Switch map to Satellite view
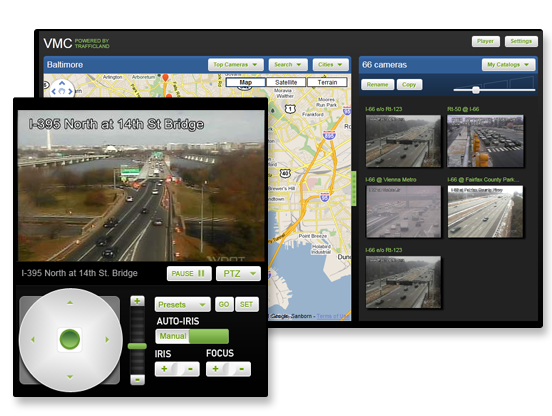The image size is (552, 416). click(x=286, y=82)
